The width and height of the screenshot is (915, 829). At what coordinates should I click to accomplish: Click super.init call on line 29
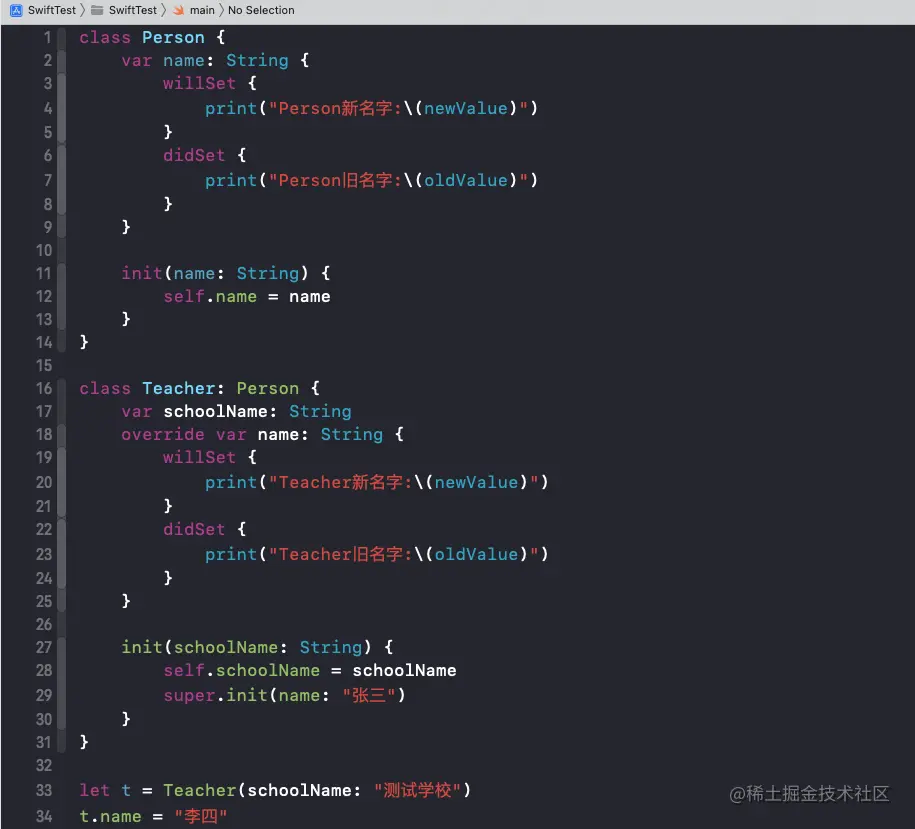click(x=284, y=695)
